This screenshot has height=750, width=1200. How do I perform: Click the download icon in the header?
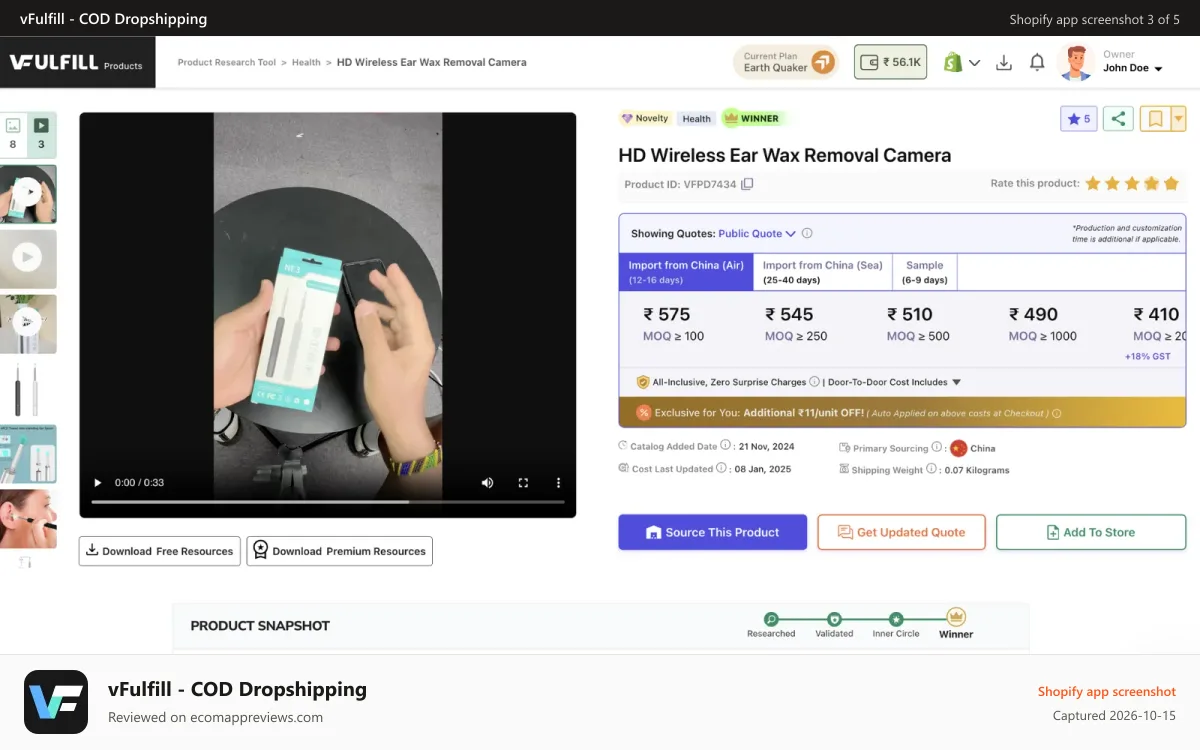[1004, 62]
